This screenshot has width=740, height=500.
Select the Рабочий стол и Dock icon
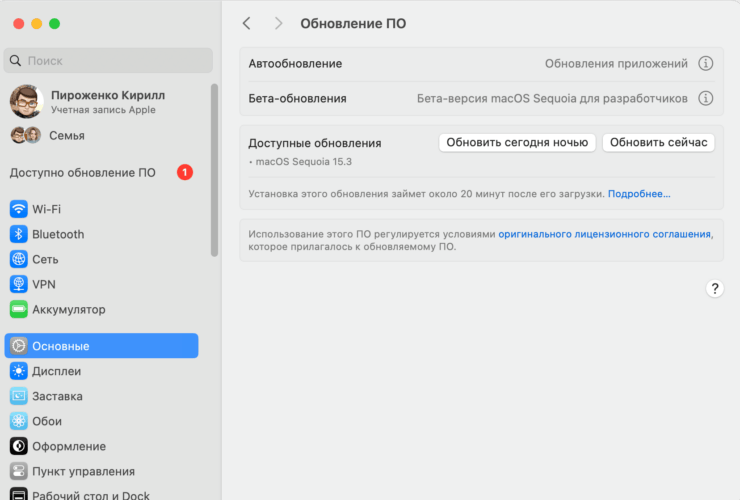[18, 494]
